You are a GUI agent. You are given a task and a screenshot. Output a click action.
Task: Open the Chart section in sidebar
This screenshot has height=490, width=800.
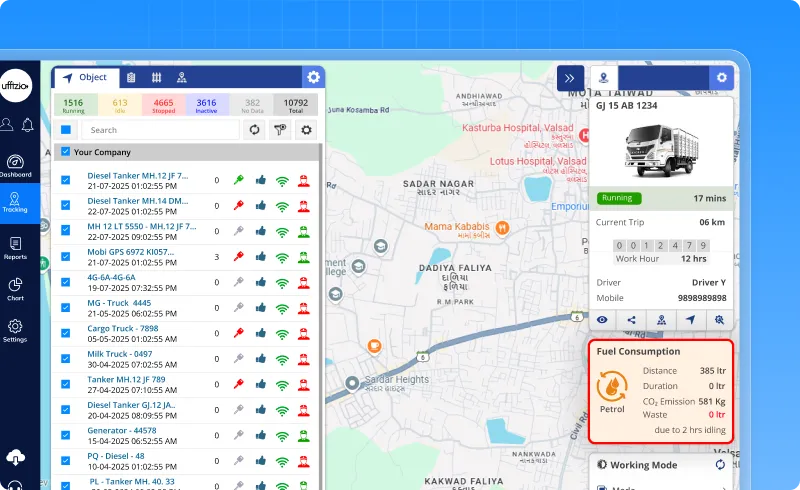point(15,289)
